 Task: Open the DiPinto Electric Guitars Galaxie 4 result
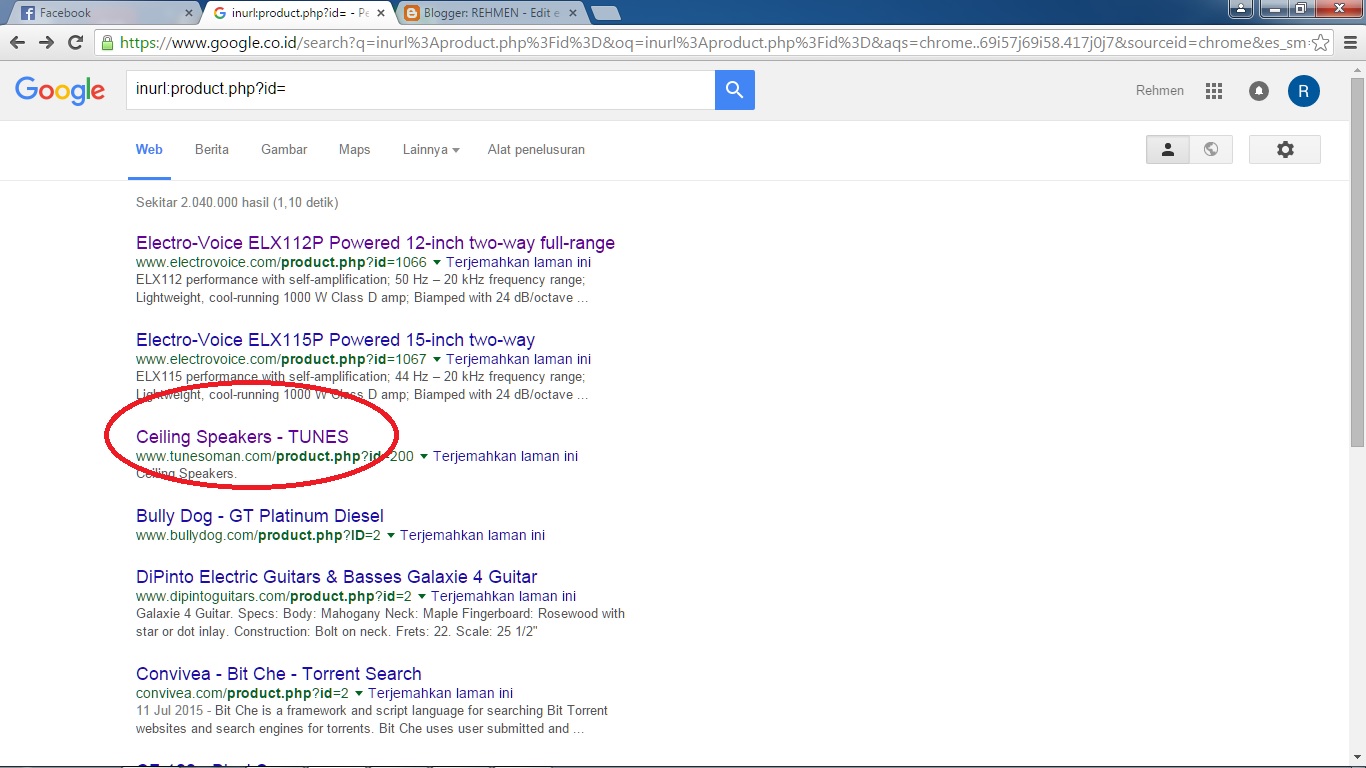tap(336, 577)
